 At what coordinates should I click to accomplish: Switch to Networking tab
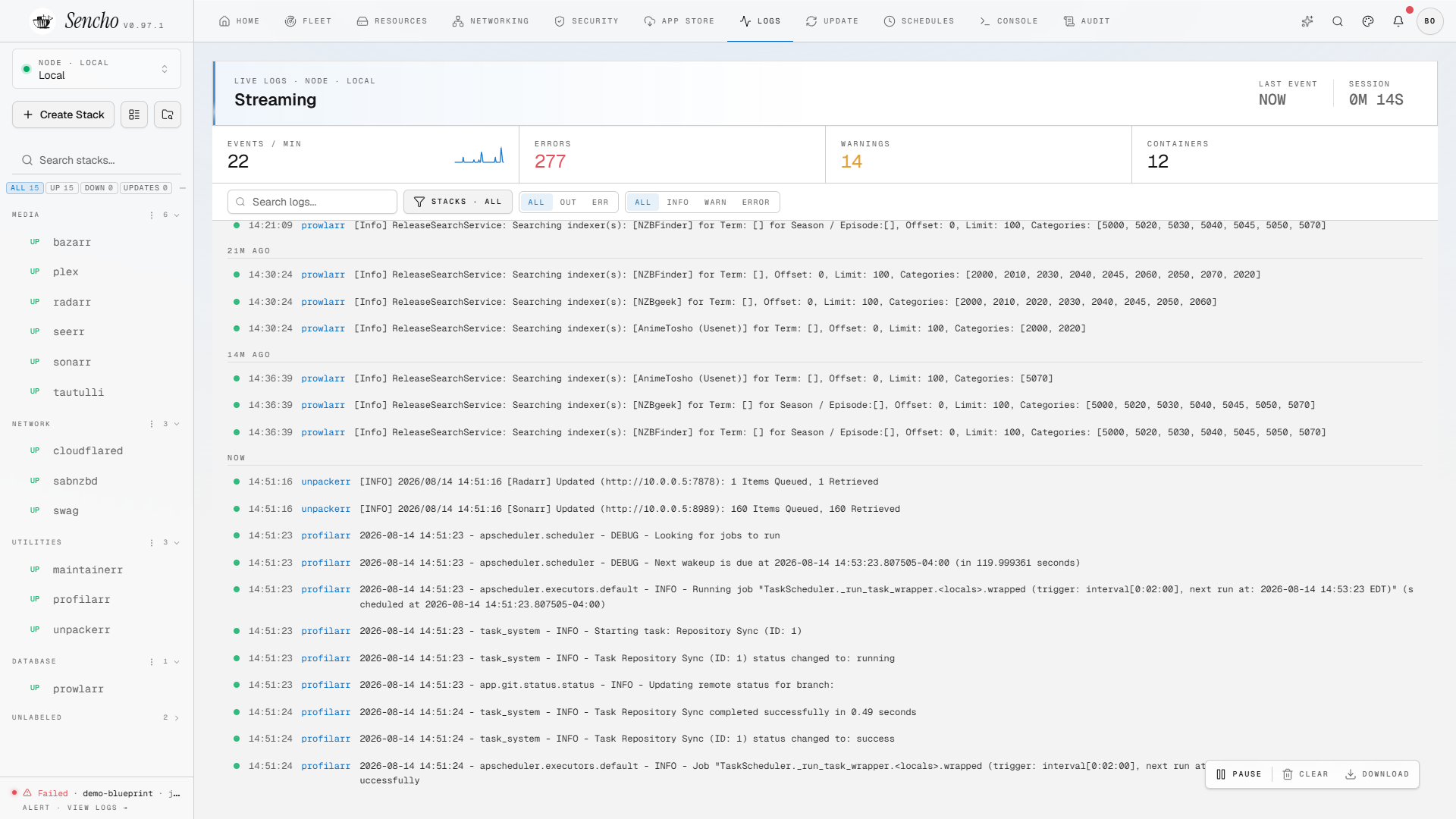coord(491,21)
